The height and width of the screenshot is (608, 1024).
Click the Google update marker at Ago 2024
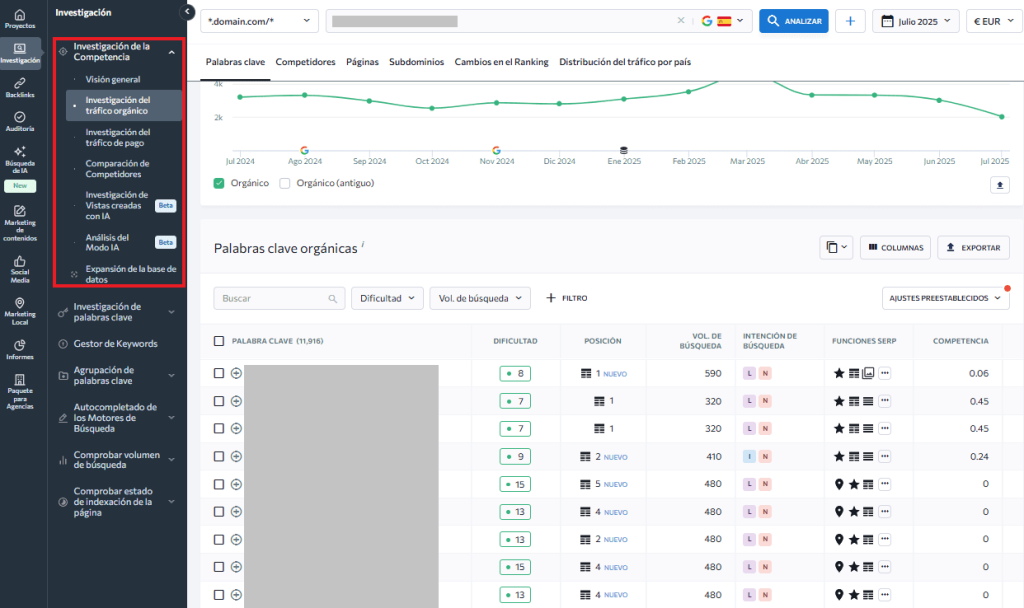304,150
